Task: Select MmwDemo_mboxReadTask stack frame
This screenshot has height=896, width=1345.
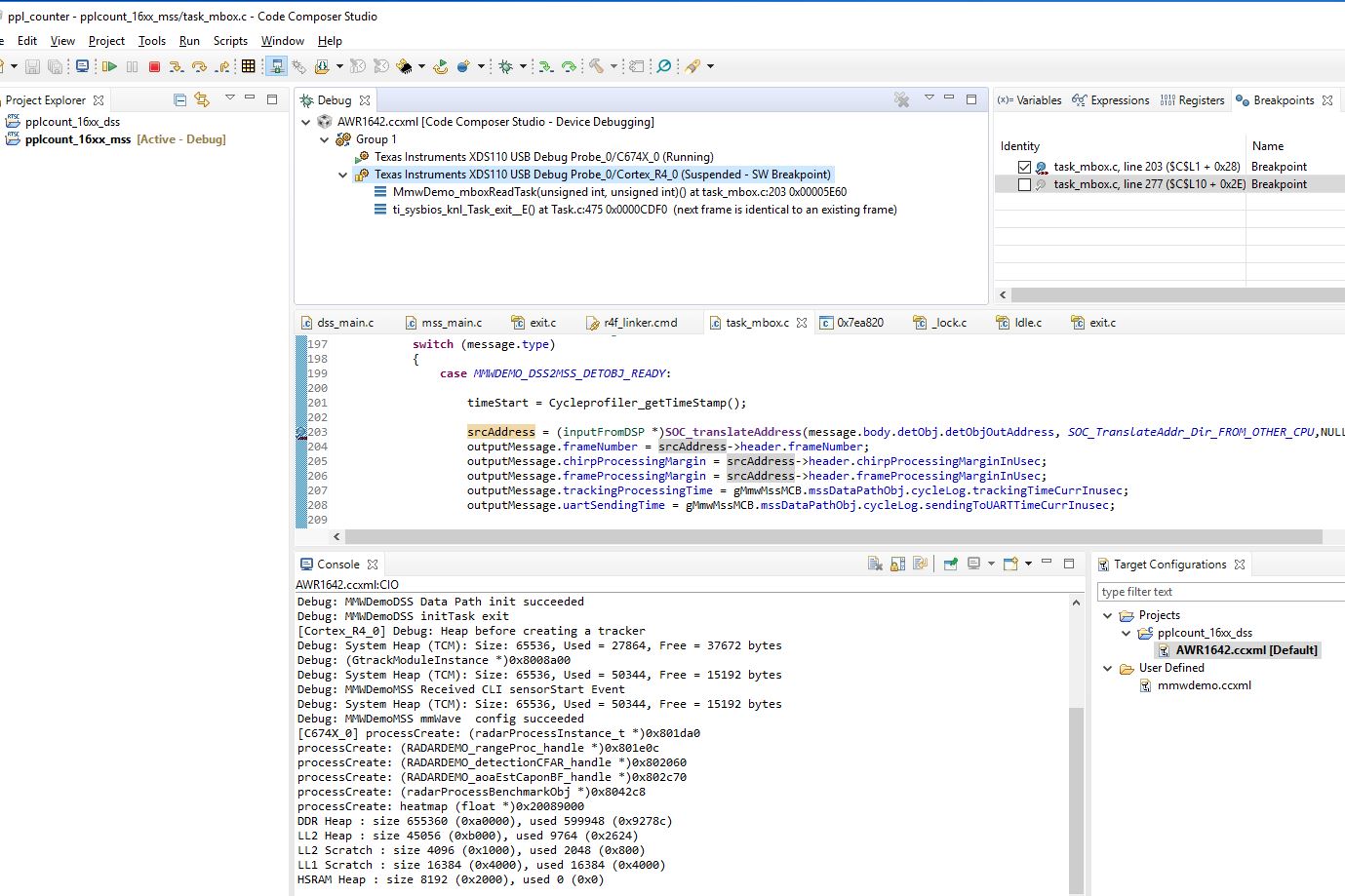Action: tap(611, 192)
